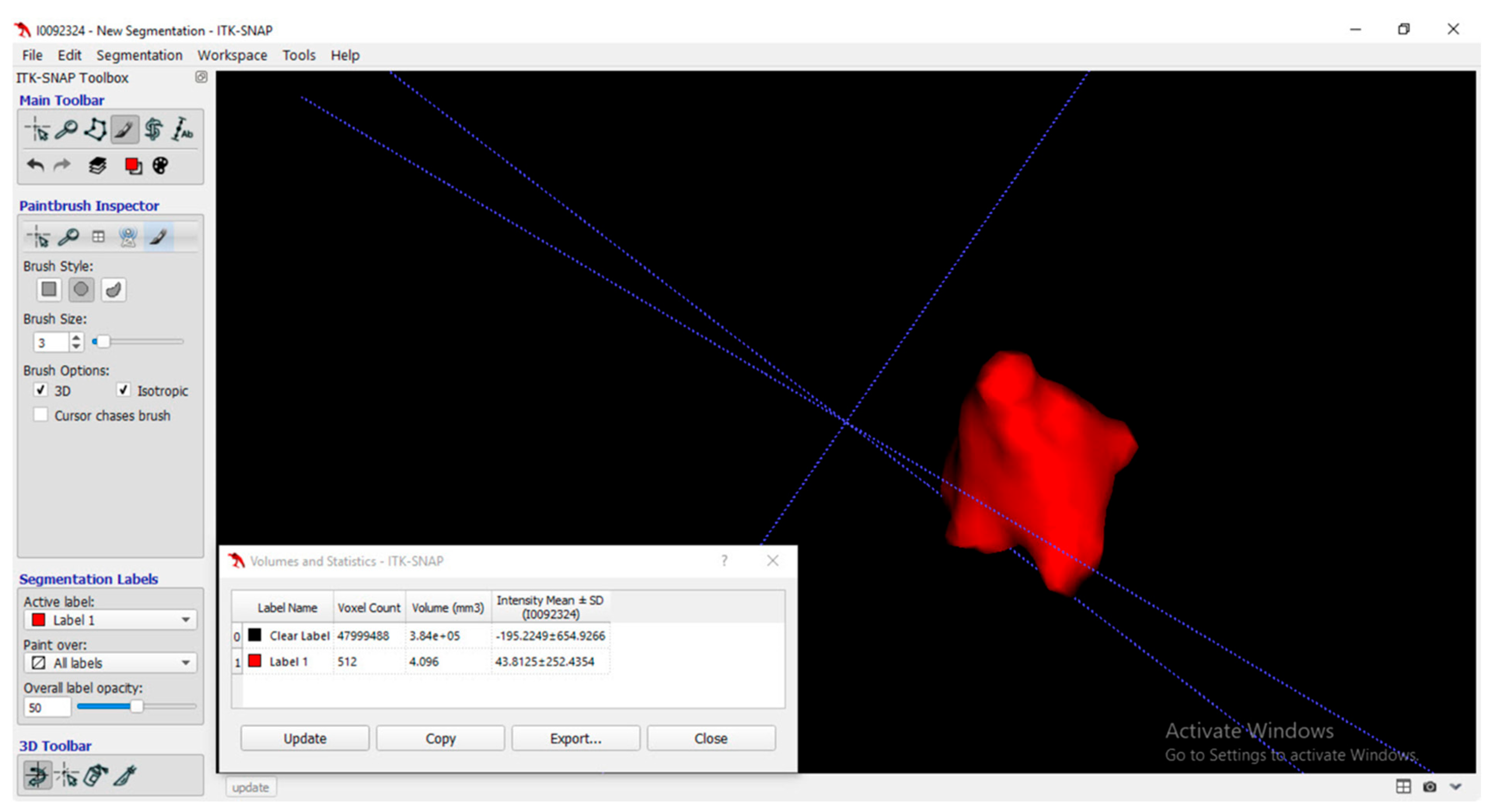Click the Export... button in statistics dialog
Image resolution: width=1489 pixels, height=812 pixels.
[x=575, y=738]
